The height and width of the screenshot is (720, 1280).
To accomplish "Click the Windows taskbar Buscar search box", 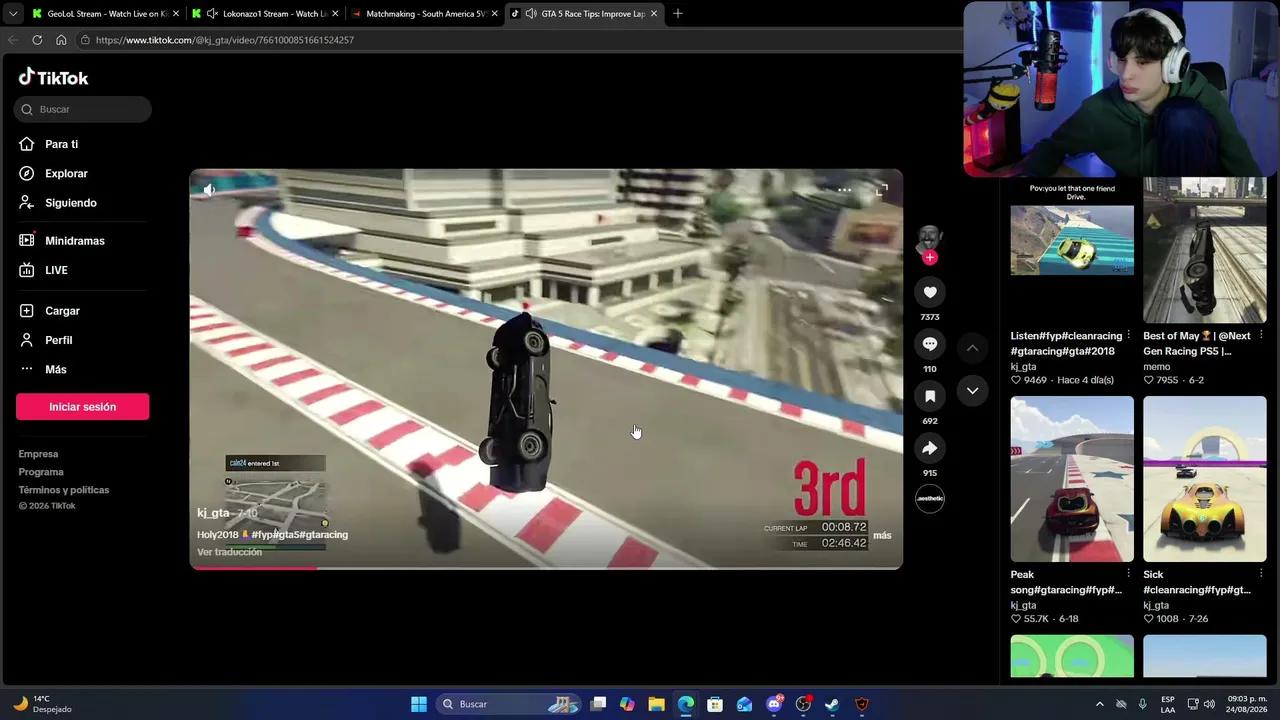I will [509, 704].
